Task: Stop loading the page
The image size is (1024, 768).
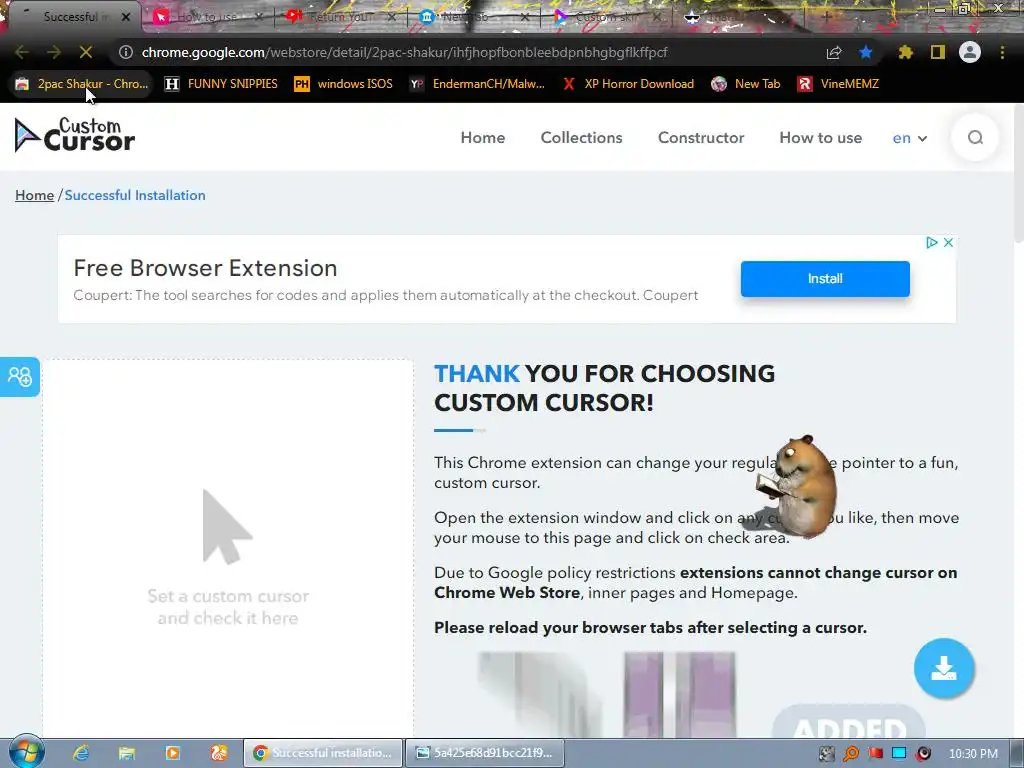Action: coord(86,52)
